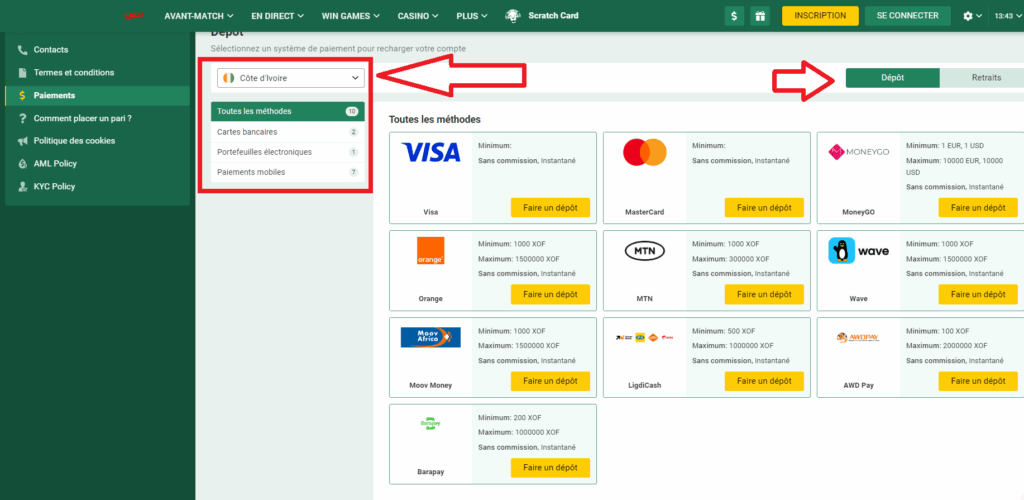Click Faire un dépôt for Moov Money

(x=551, y=381)
